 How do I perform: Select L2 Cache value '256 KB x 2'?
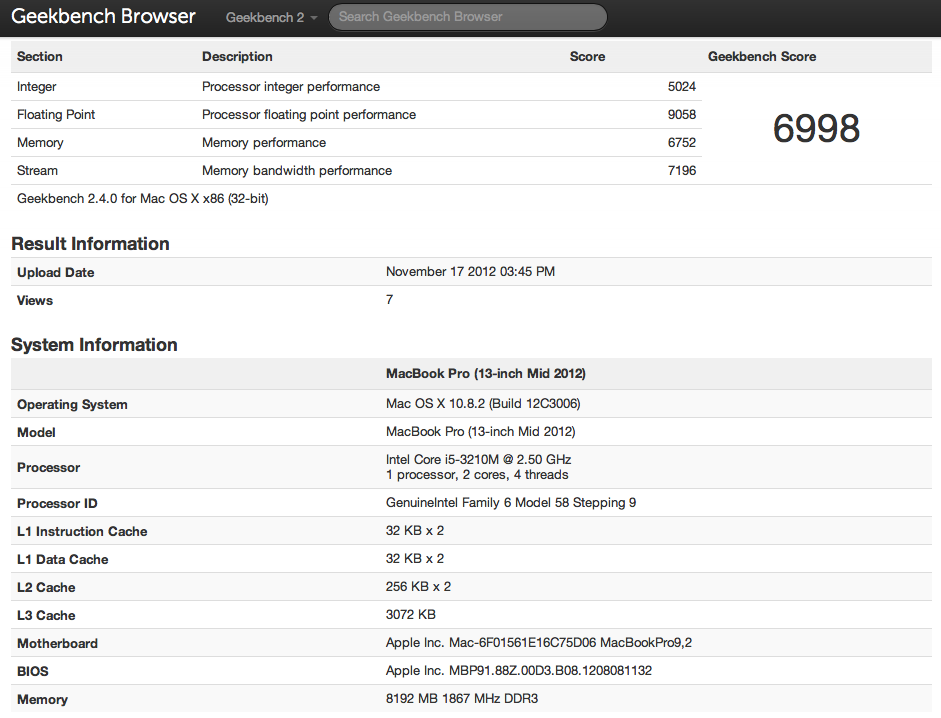coord(418,587)
